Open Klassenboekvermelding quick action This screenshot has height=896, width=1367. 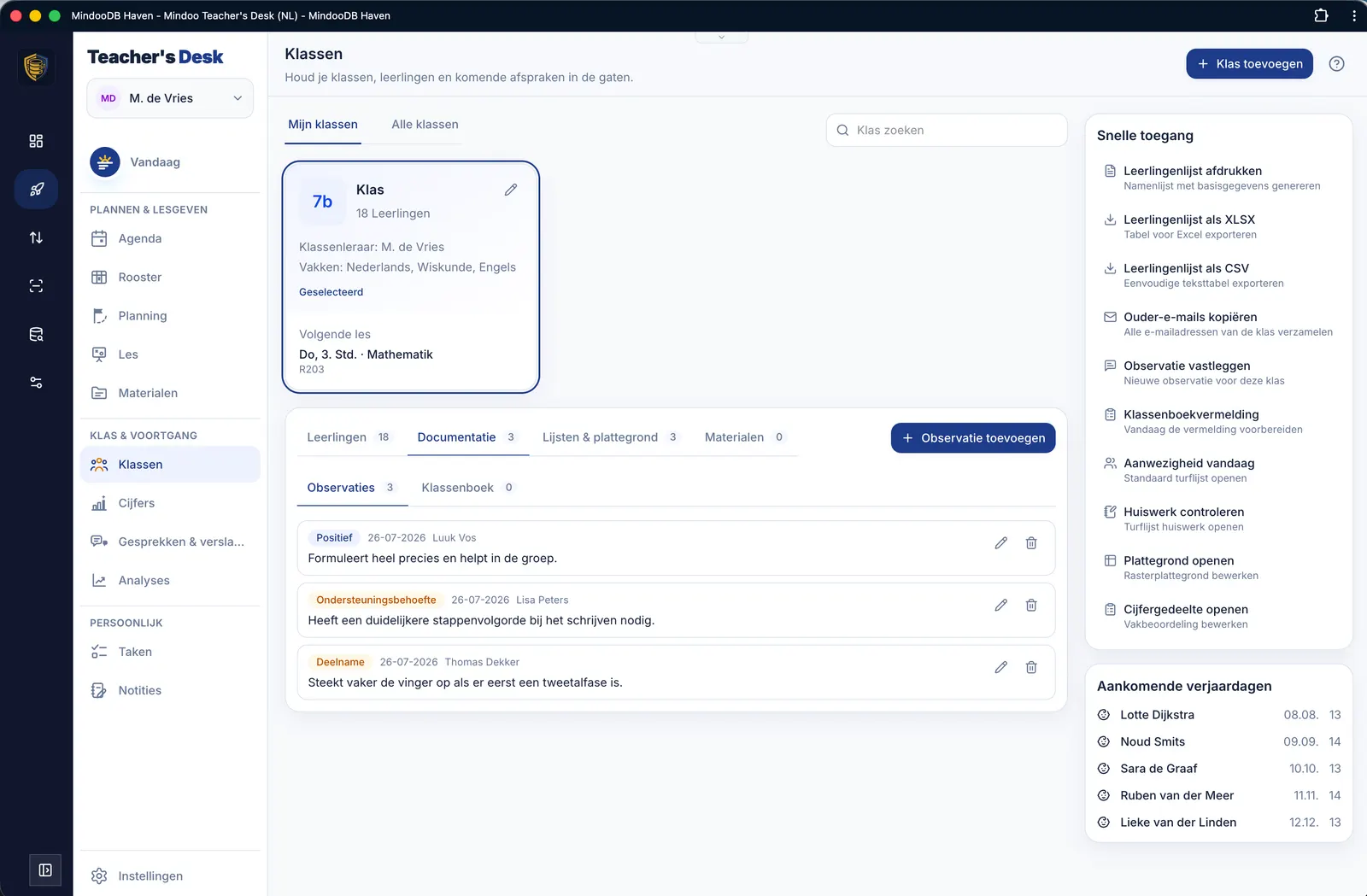point(1218,421)
